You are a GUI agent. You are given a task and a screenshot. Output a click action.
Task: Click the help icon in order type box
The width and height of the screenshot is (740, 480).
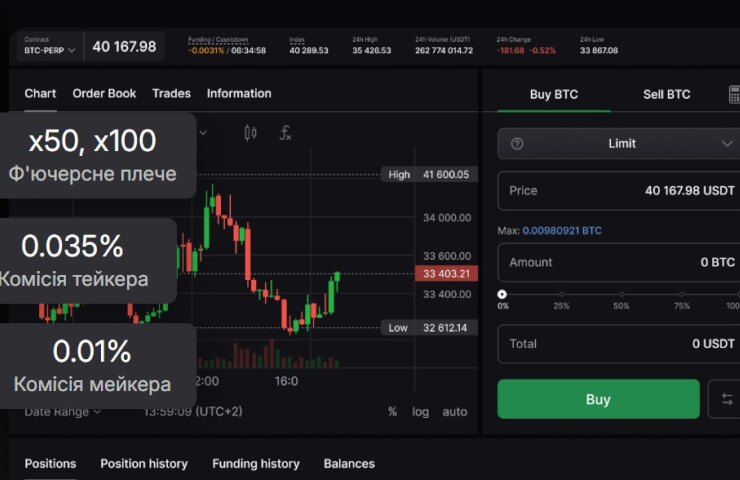point(517,144)
